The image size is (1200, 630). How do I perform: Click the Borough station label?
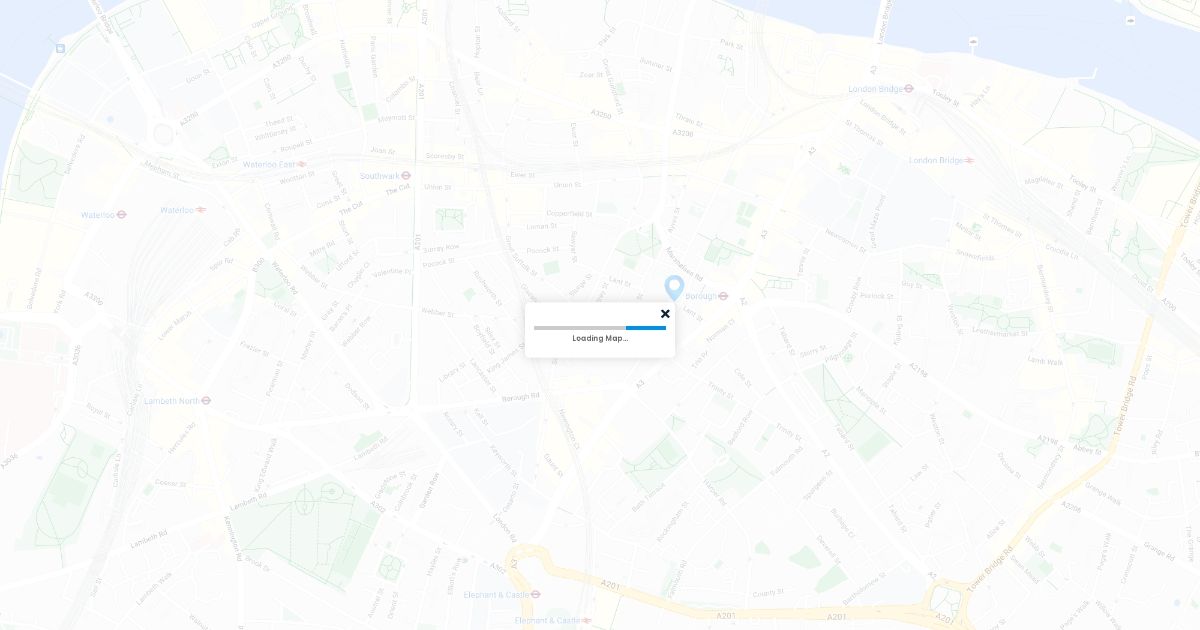pos(700,296)
